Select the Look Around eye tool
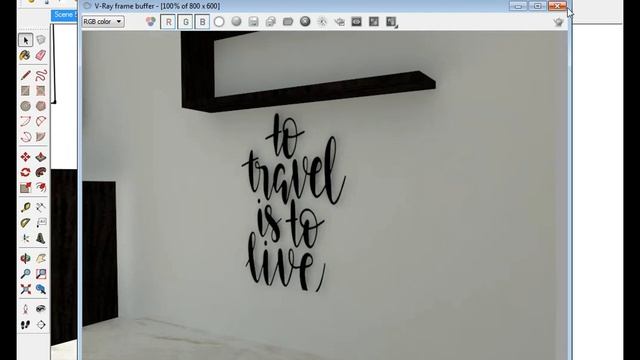640x360 pixels. [x=41, y=309]
